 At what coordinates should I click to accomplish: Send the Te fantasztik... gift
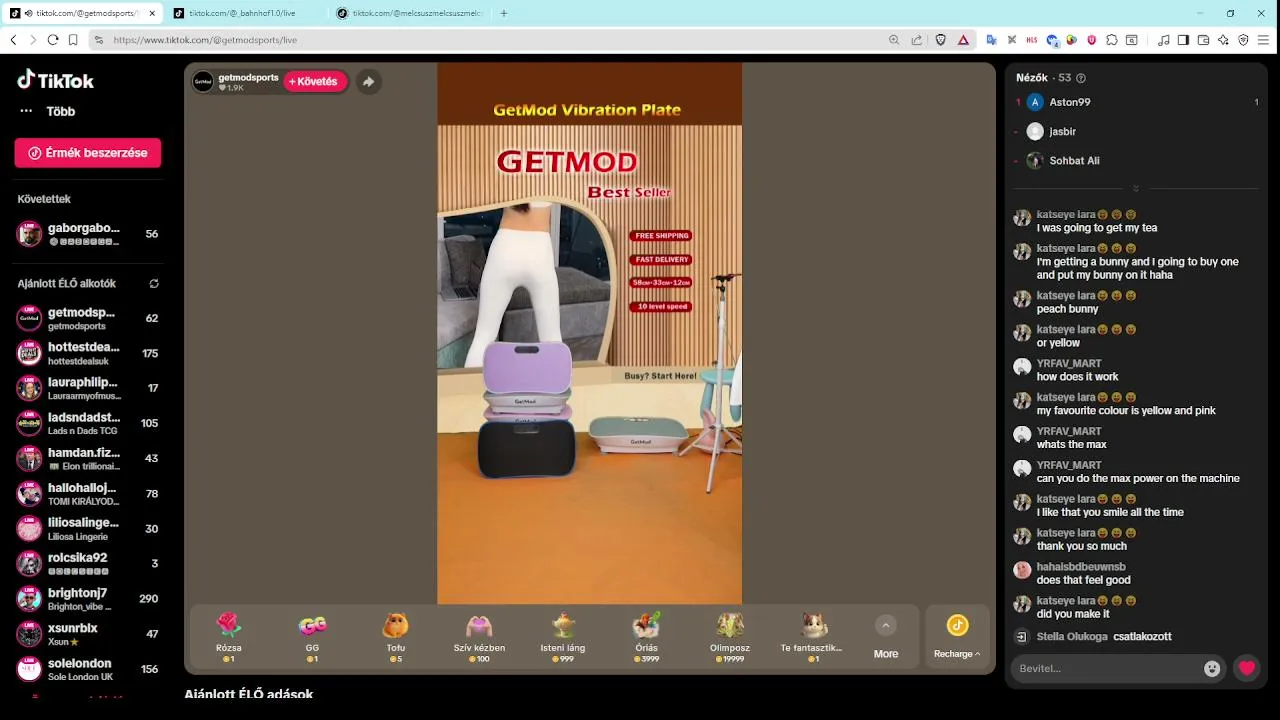pyautogui.click(x=812, y=637)
